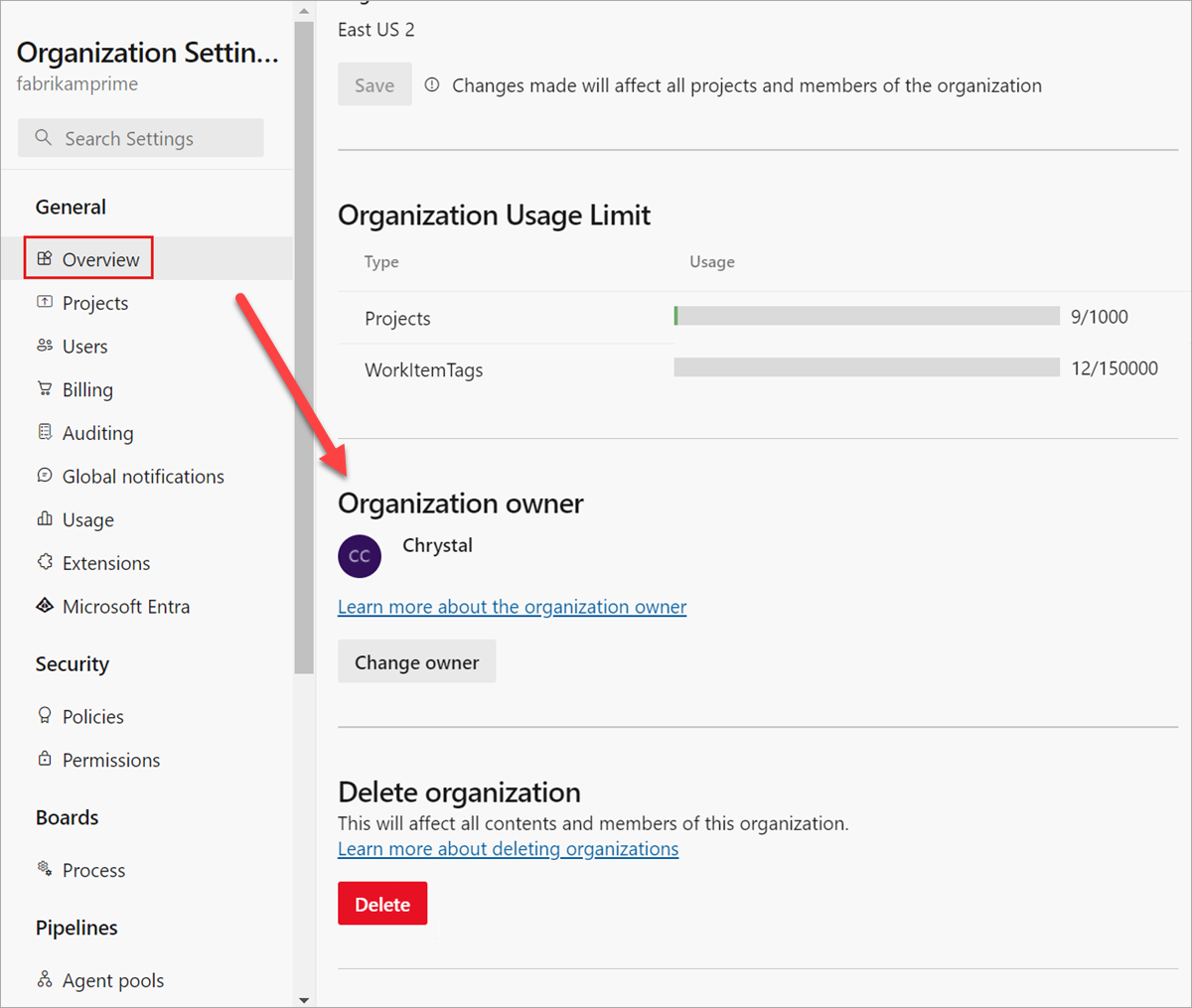Click the search magnifier icon
This screenshot has height=1008, width=1192.
pos(43,138)
